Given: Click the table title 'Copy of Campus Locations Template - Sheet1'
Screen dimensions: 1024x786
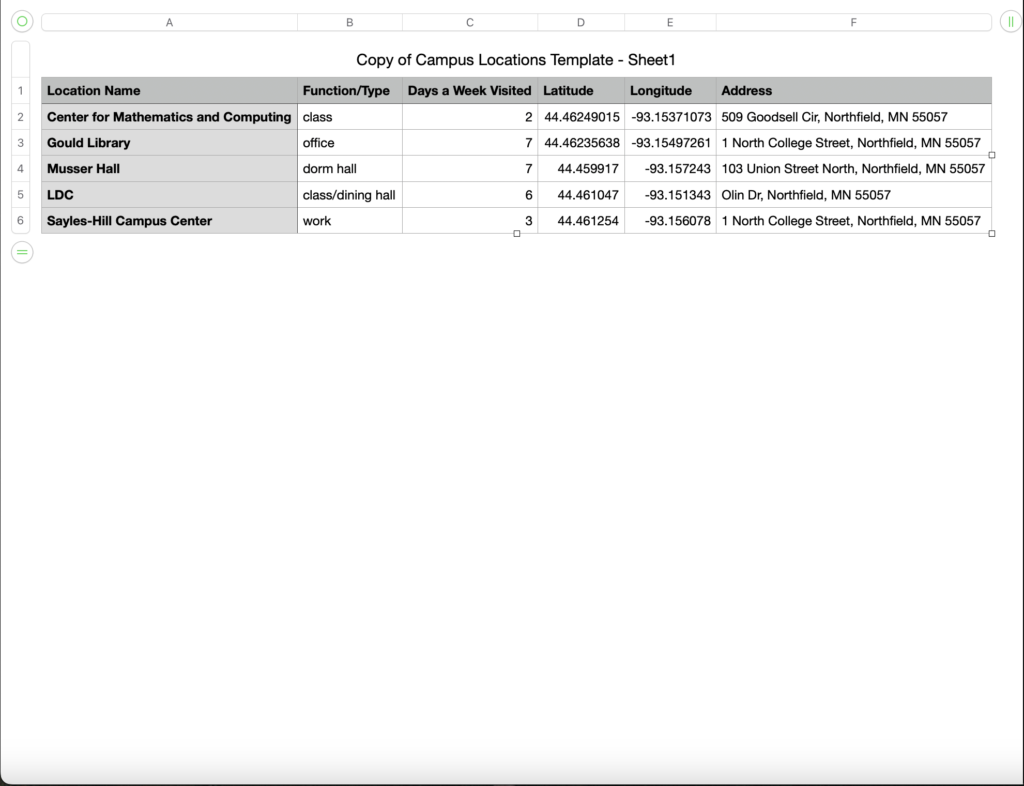Looking at the screenshot, I should [x=516, y=60].
